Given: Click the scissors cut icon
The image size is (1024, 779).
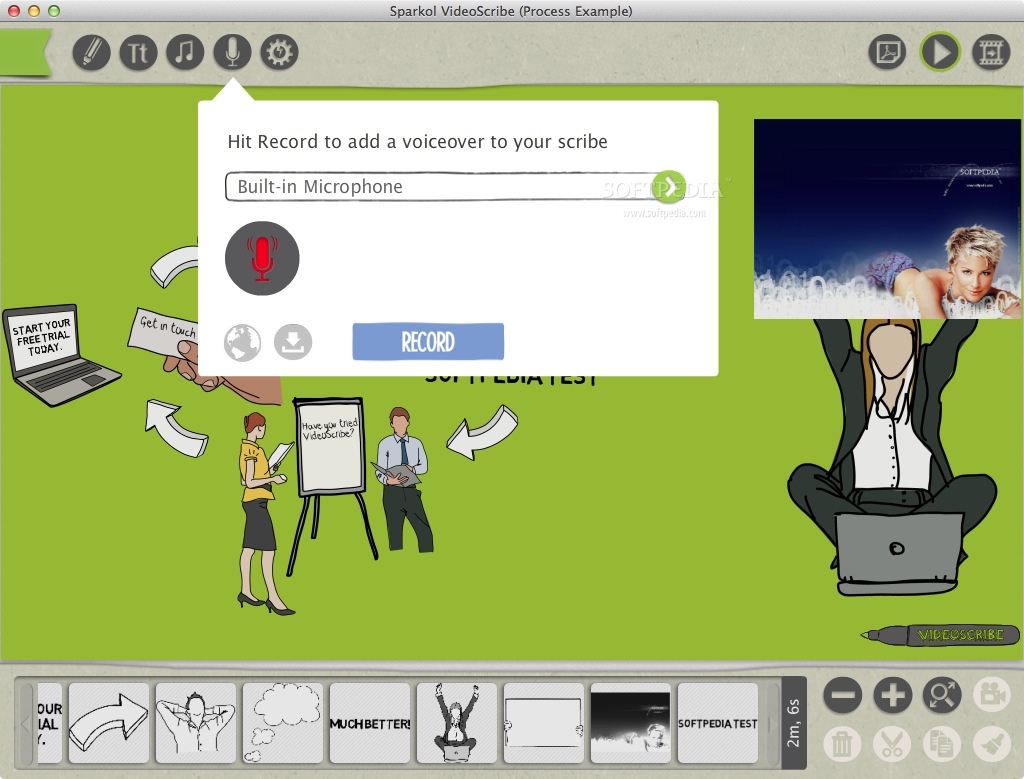Looking at the screenshot, I should pyautogui.click(x=891, y=744).
